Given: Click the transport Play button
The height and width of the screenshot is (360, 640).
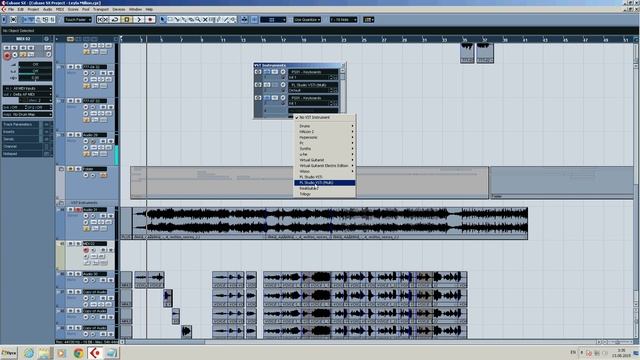Looking at the screenshot, I should point(138,20).
